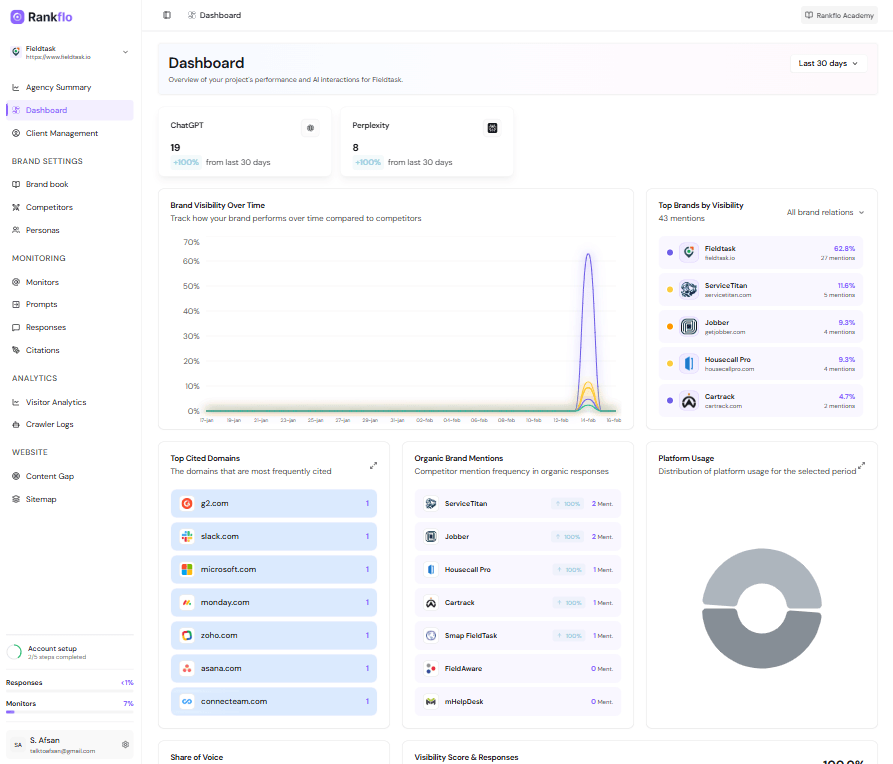Viewport: 893px width, 764px height.
Task: Open Rankflo Academy
Action: (x=838, y=15)
